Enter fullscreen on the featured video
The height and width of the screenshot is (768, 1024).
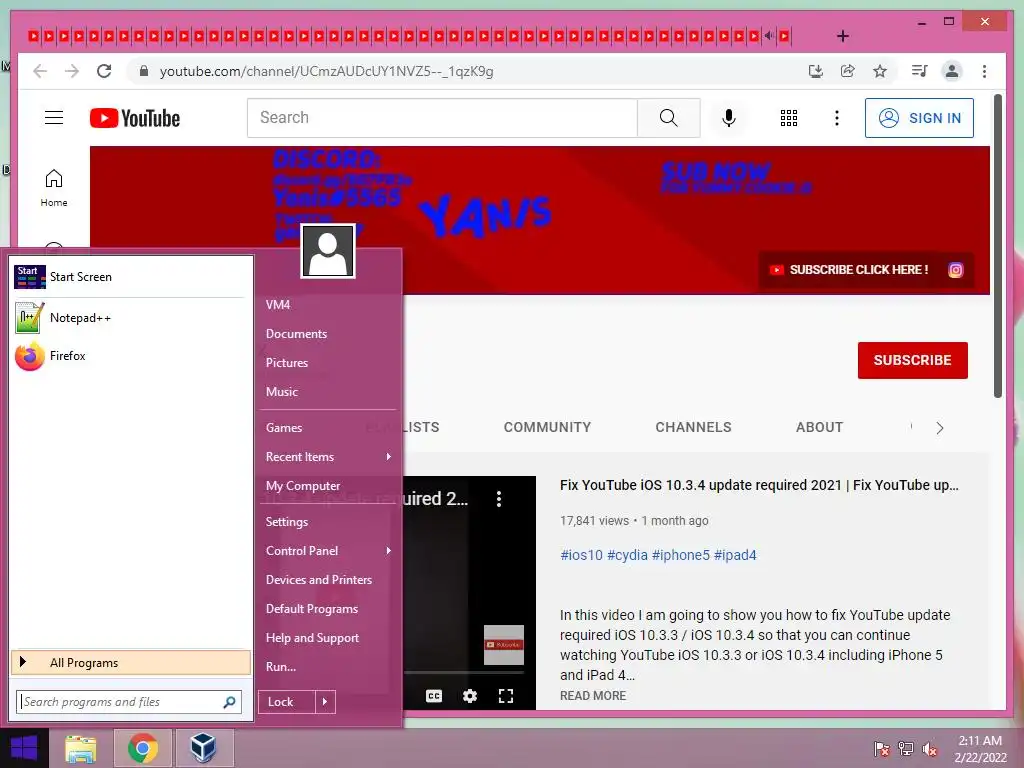(x=505, y=696)
